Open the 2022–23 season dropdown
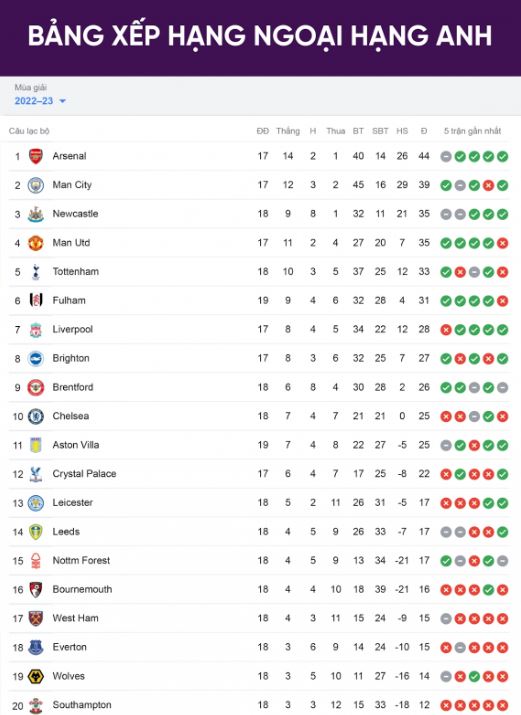Viewport: 521px width, 715px height. [x=40, y=101]
